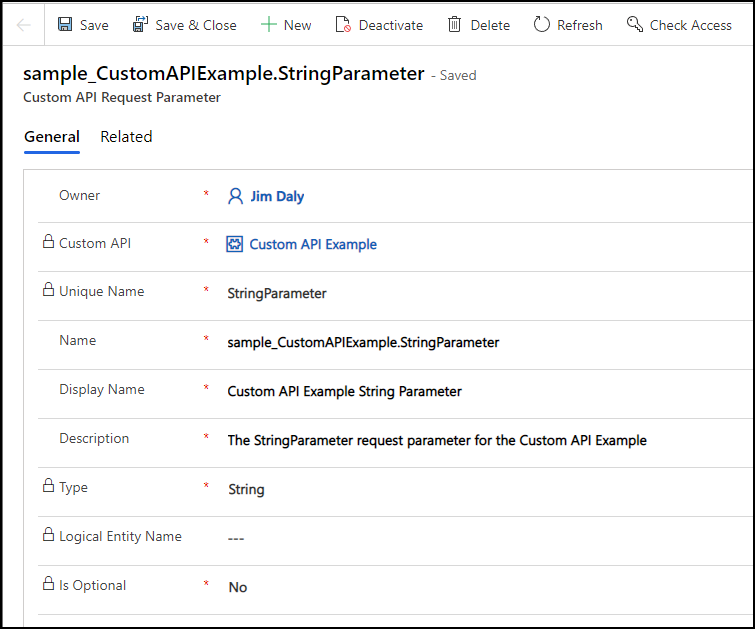Click the back arrow icon
755x629 pixels.
point(23,25)
